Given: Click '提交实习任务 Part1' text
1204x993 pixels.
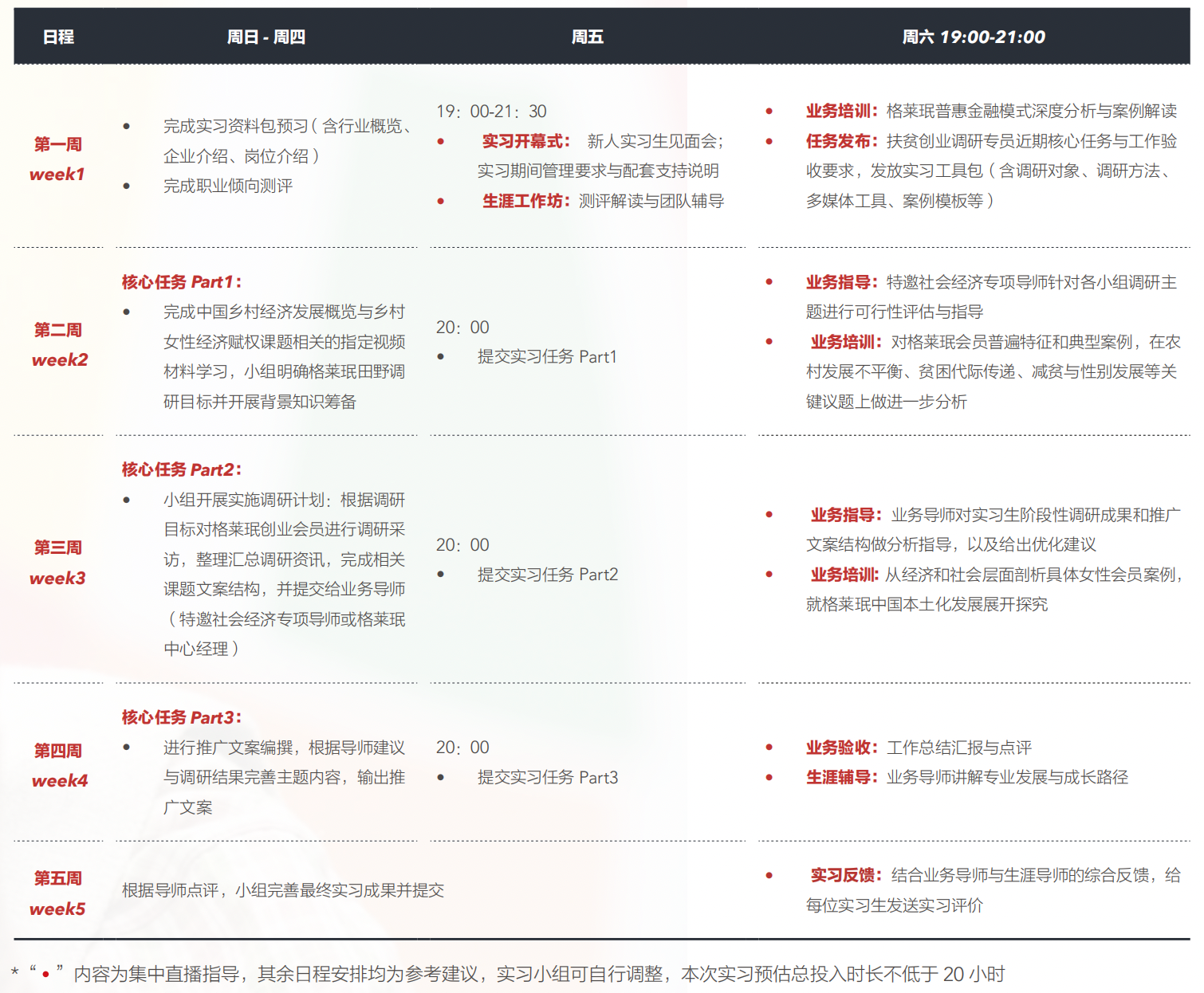Looking at the screenshot, I should pyautogui.click(x=547, y=356).
